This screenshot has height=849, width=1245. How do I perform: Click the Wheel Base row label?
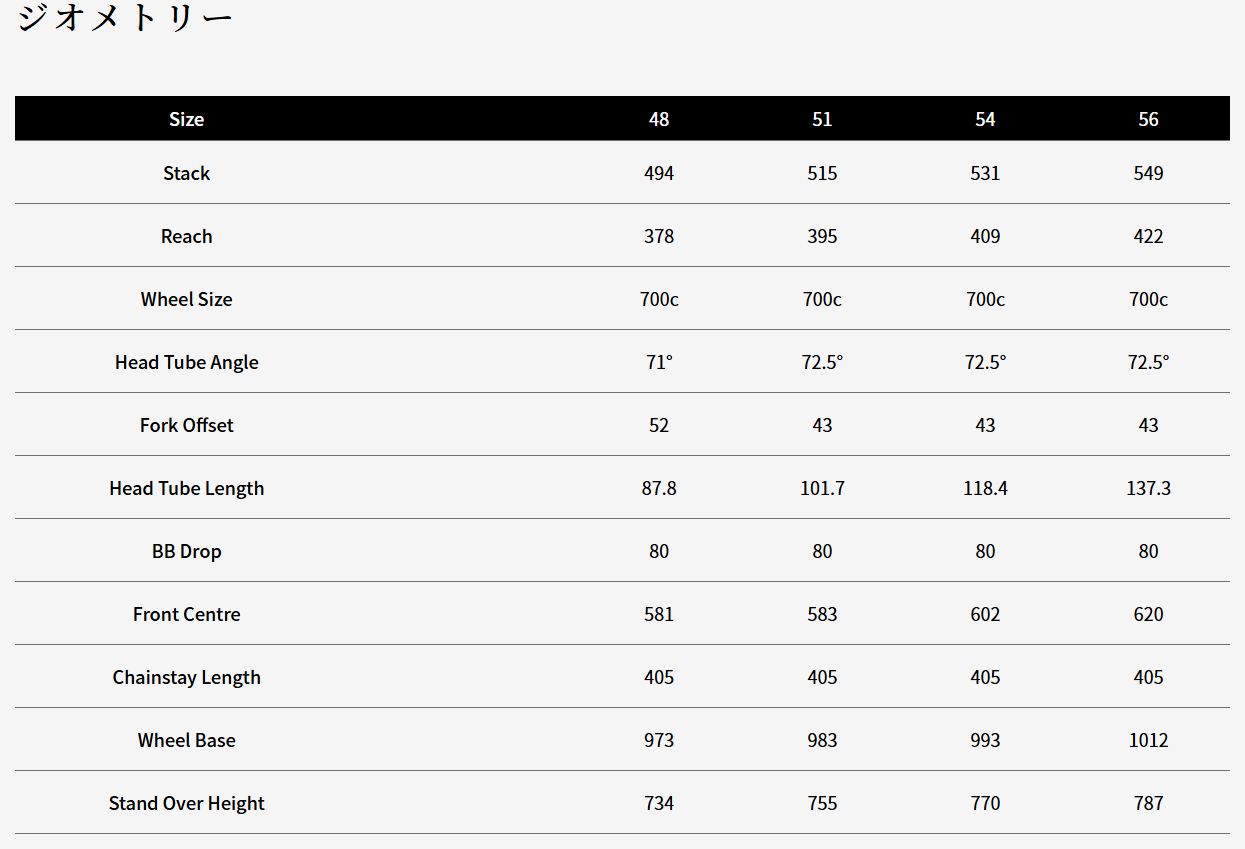click(x=186, y=740)
